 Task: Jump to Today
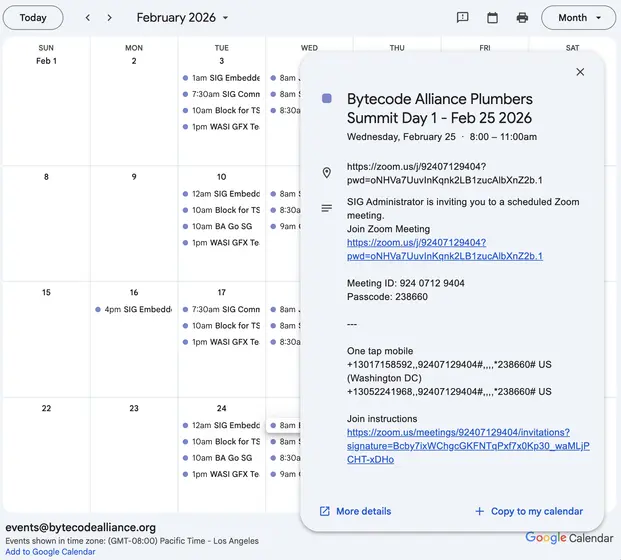[x=33, y=18]
